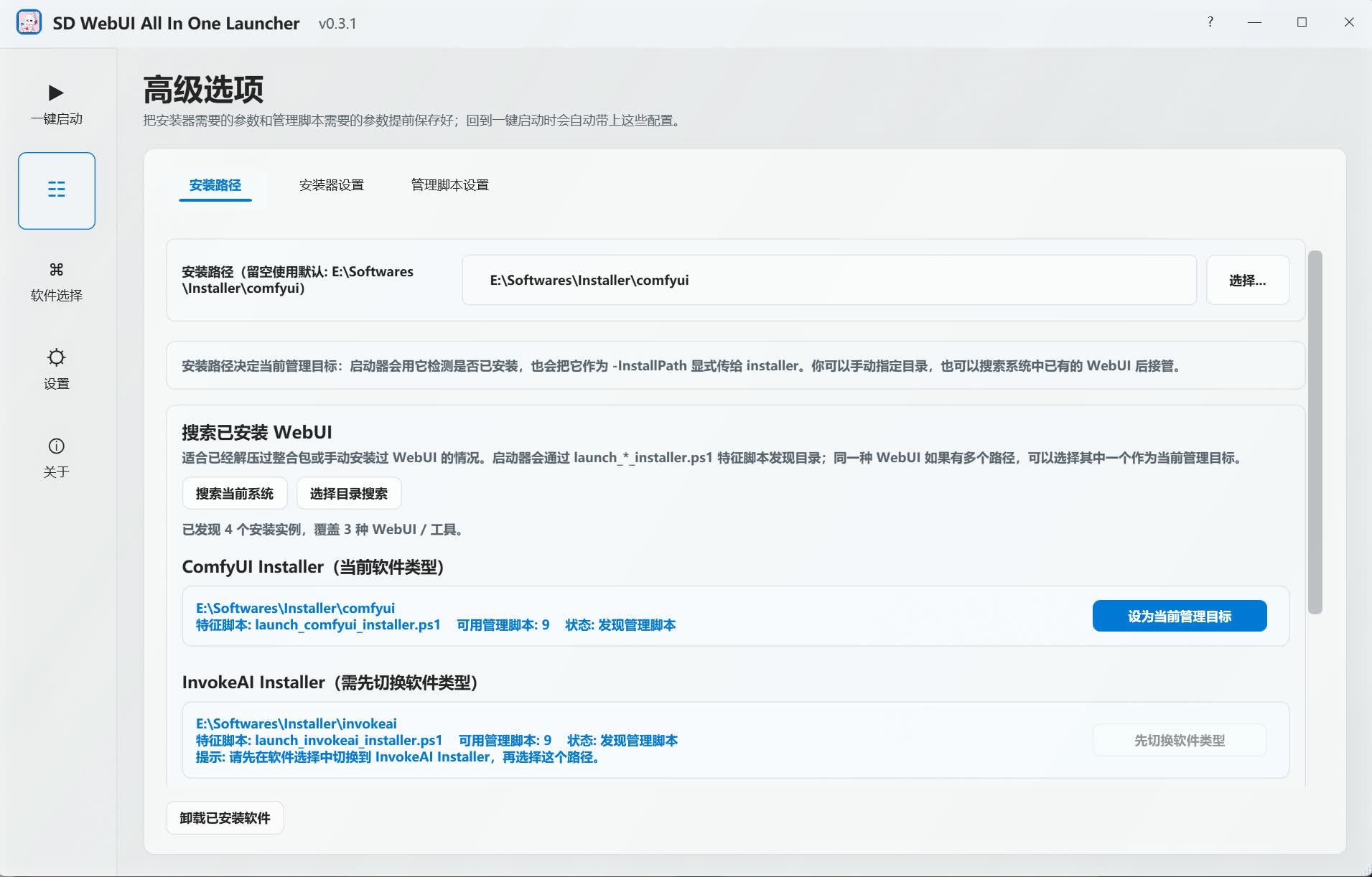Click the E:\Softwares\Installer\comfyui instance path
Viewport: 1372px width, 877px height.
click(x=295, y=608)
